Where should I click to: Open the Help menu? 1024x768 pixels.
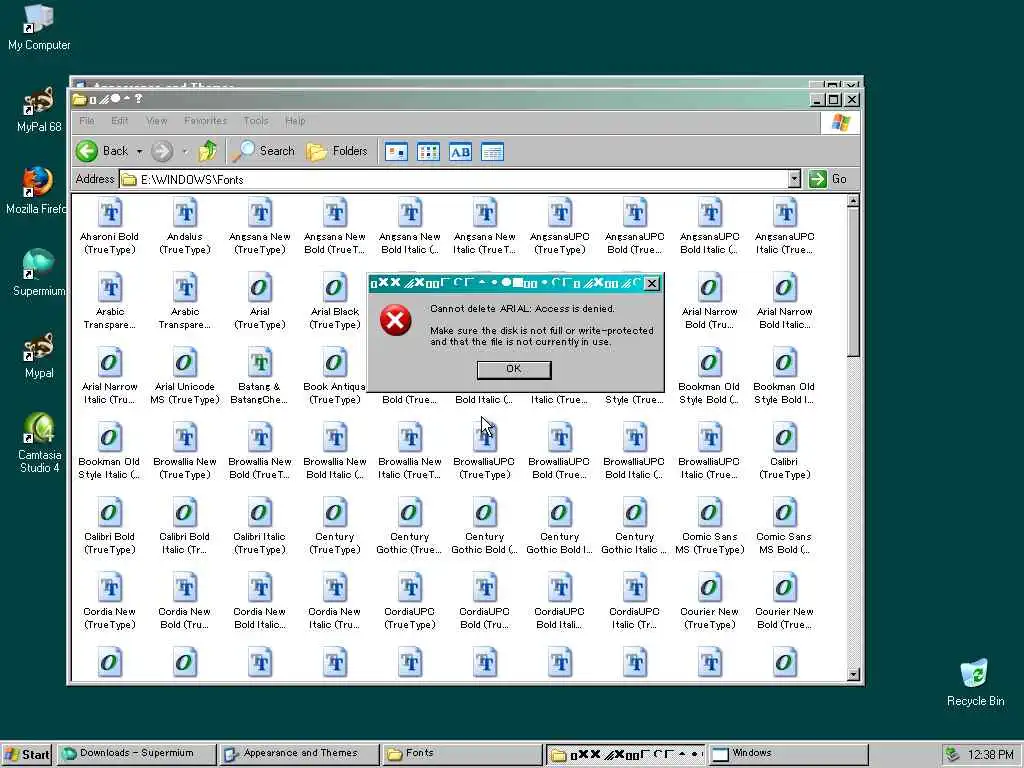pyautogui.click(x=295, y=121)
